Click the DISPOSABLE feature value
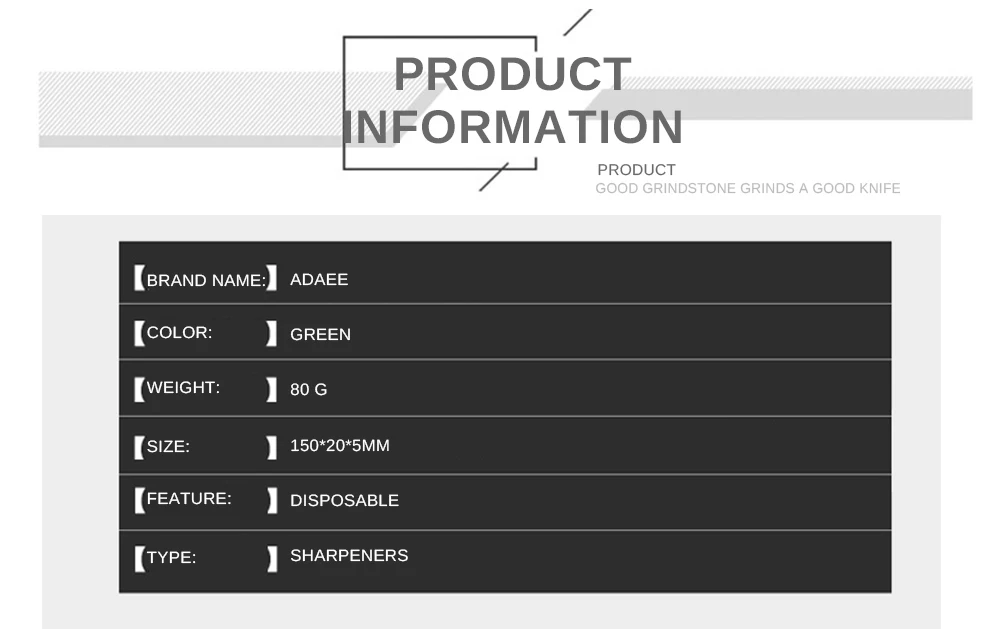 [344, 500]
